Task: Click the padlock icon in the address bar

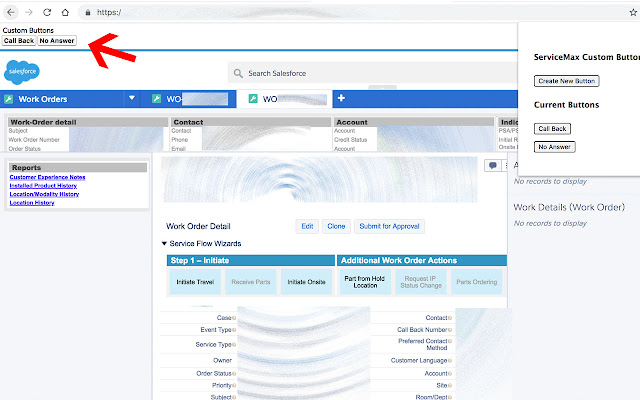Action: (x=88, y=13)
